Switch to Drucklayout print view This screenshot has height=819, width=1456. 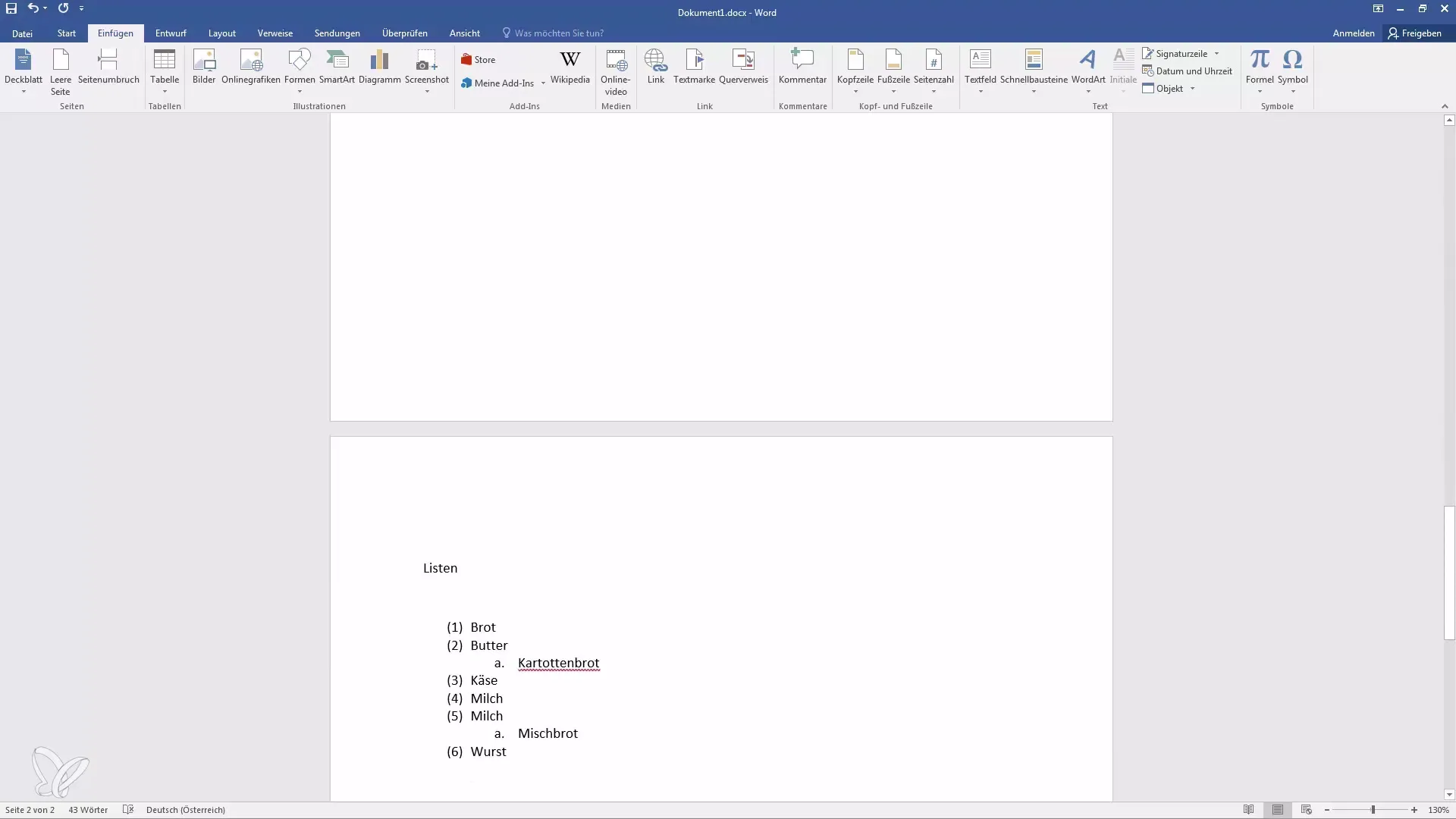tap(1278, 810)
